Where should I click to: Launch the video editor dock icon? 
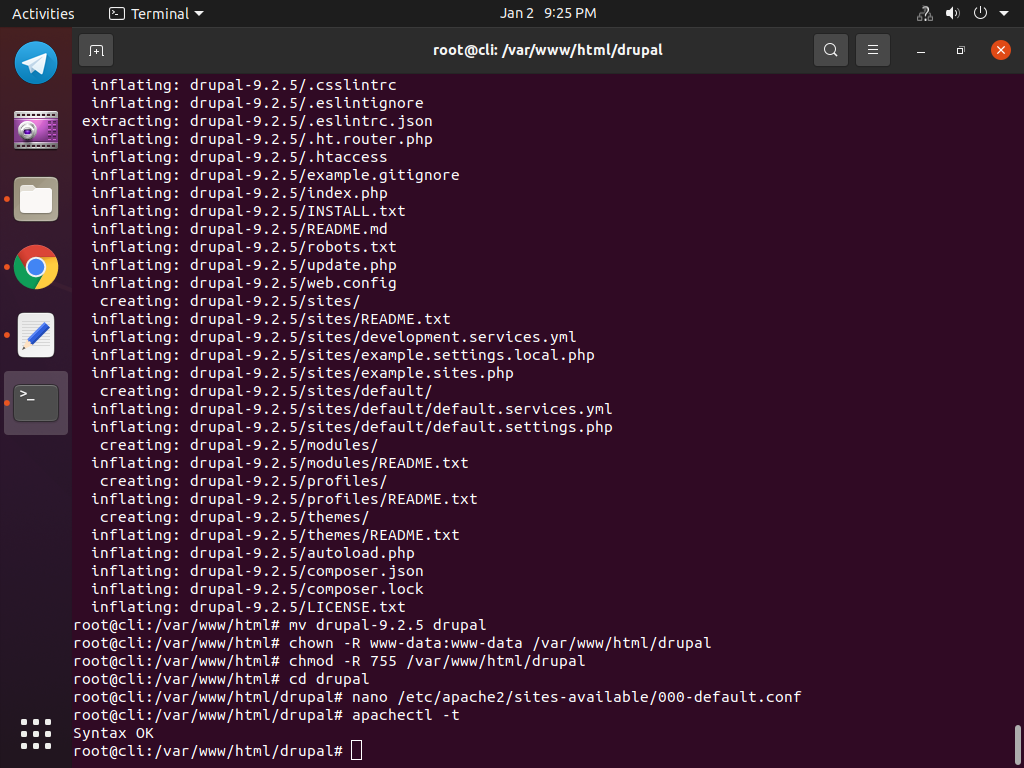(36, 131)
